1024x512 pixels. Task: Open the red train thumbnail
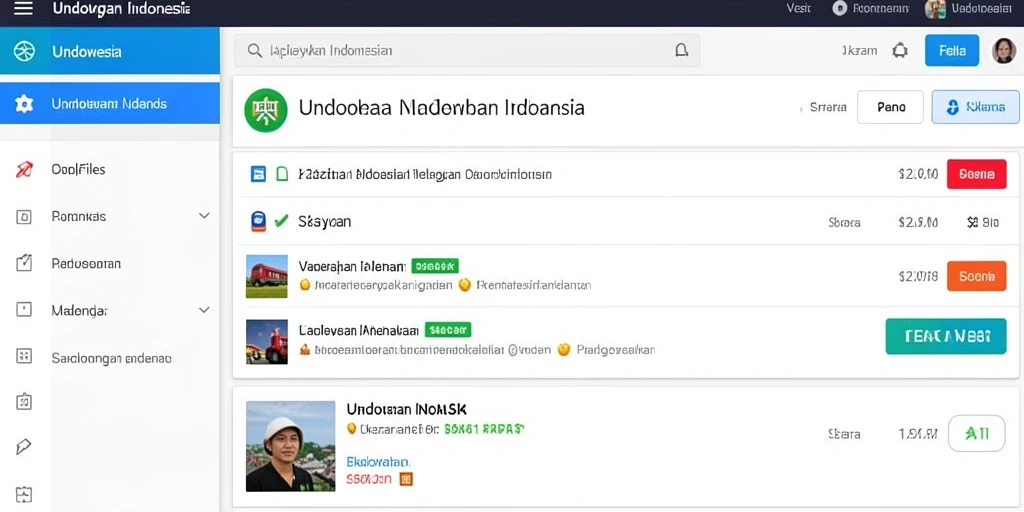point(266,276)
